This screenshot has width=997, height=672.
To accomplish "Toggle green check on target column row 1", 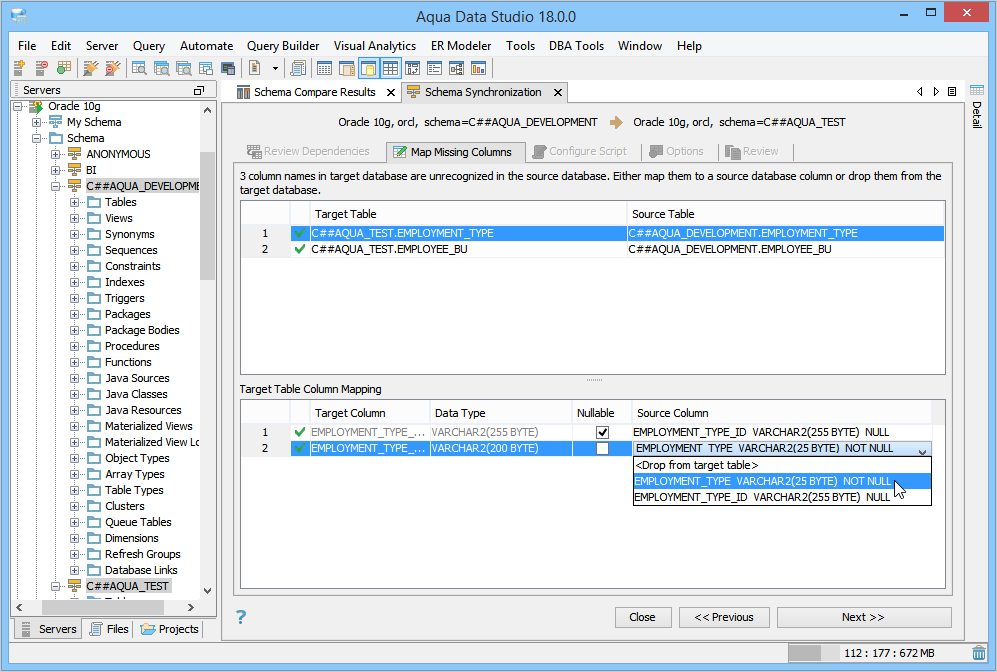I will click(x=300, y=432).
